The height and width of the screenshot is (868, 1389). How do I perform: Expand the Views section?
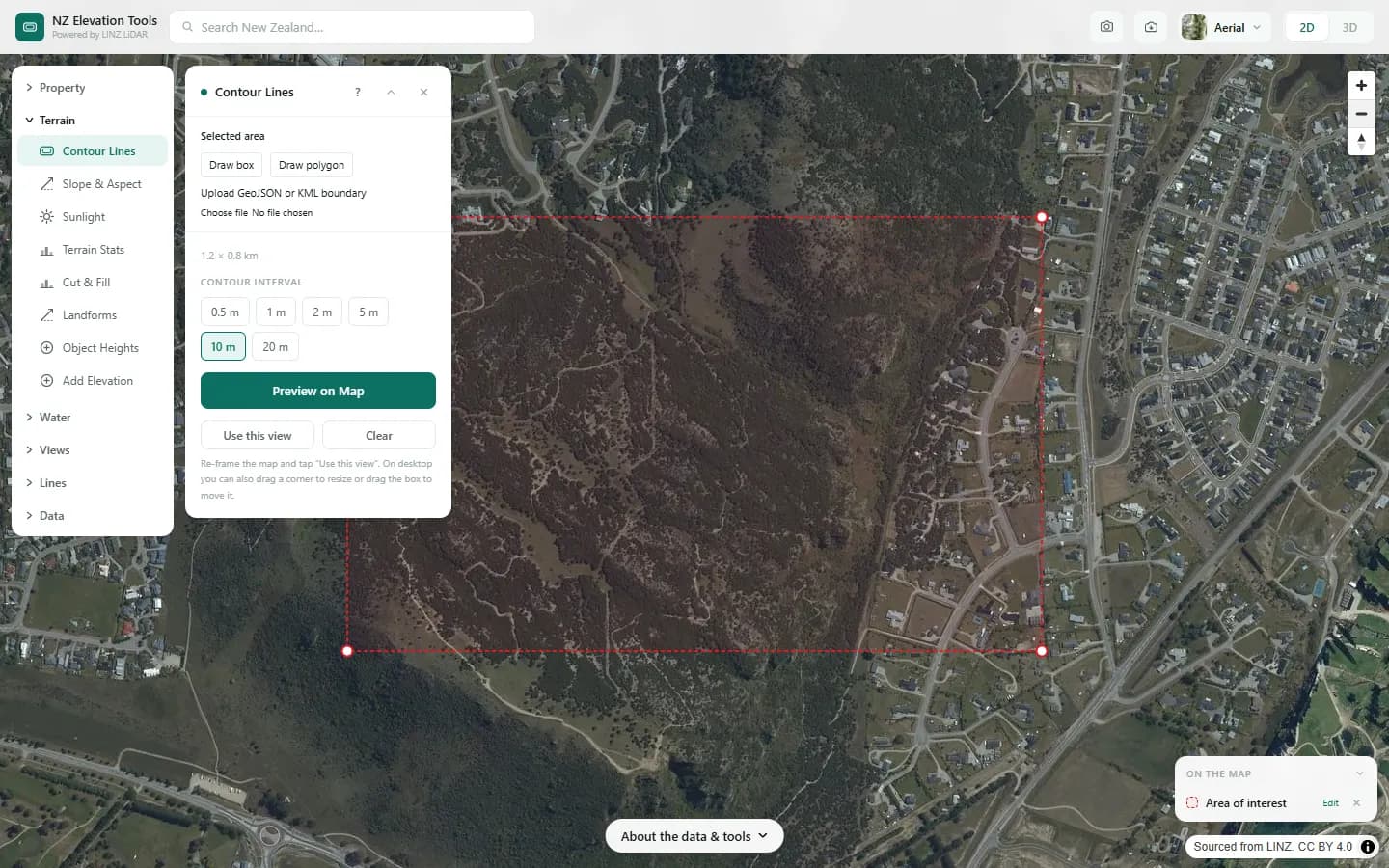tap(93, 450)
